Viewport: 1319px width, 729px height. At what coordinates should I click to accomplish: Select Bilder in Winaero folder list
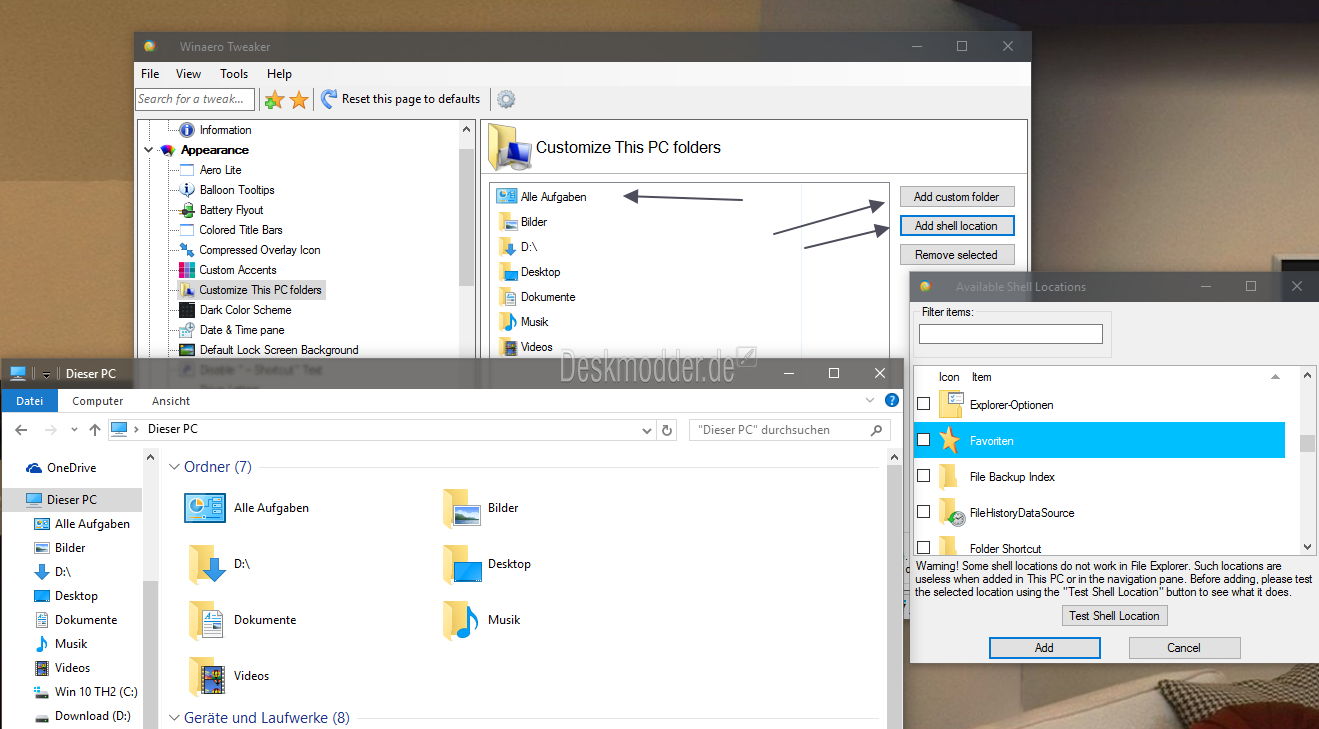coord(534,222)
